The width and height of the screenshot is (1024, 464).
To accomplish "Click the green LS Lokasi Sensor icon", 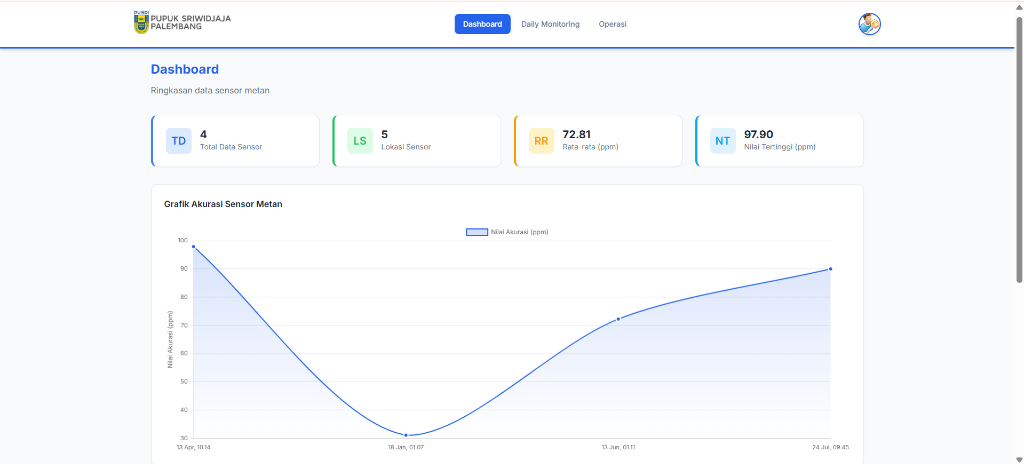I will pos(360,141).
